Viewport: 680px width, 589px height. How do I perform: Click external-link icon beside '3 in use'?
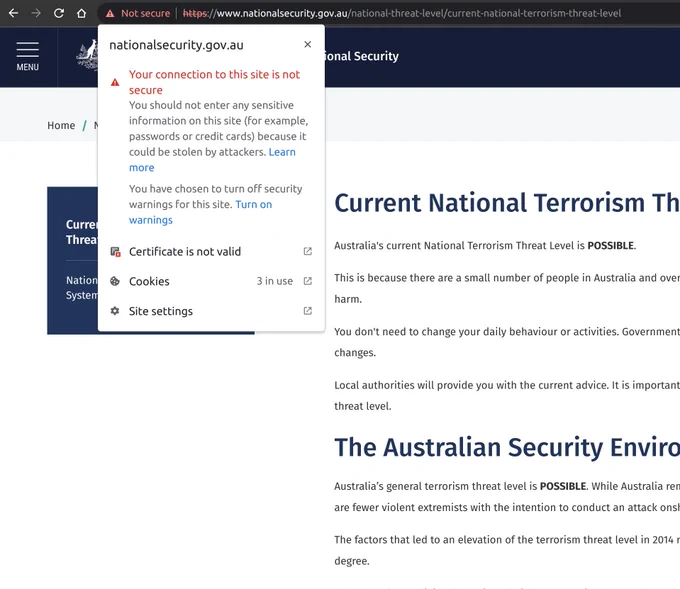[x=307, y=281]
